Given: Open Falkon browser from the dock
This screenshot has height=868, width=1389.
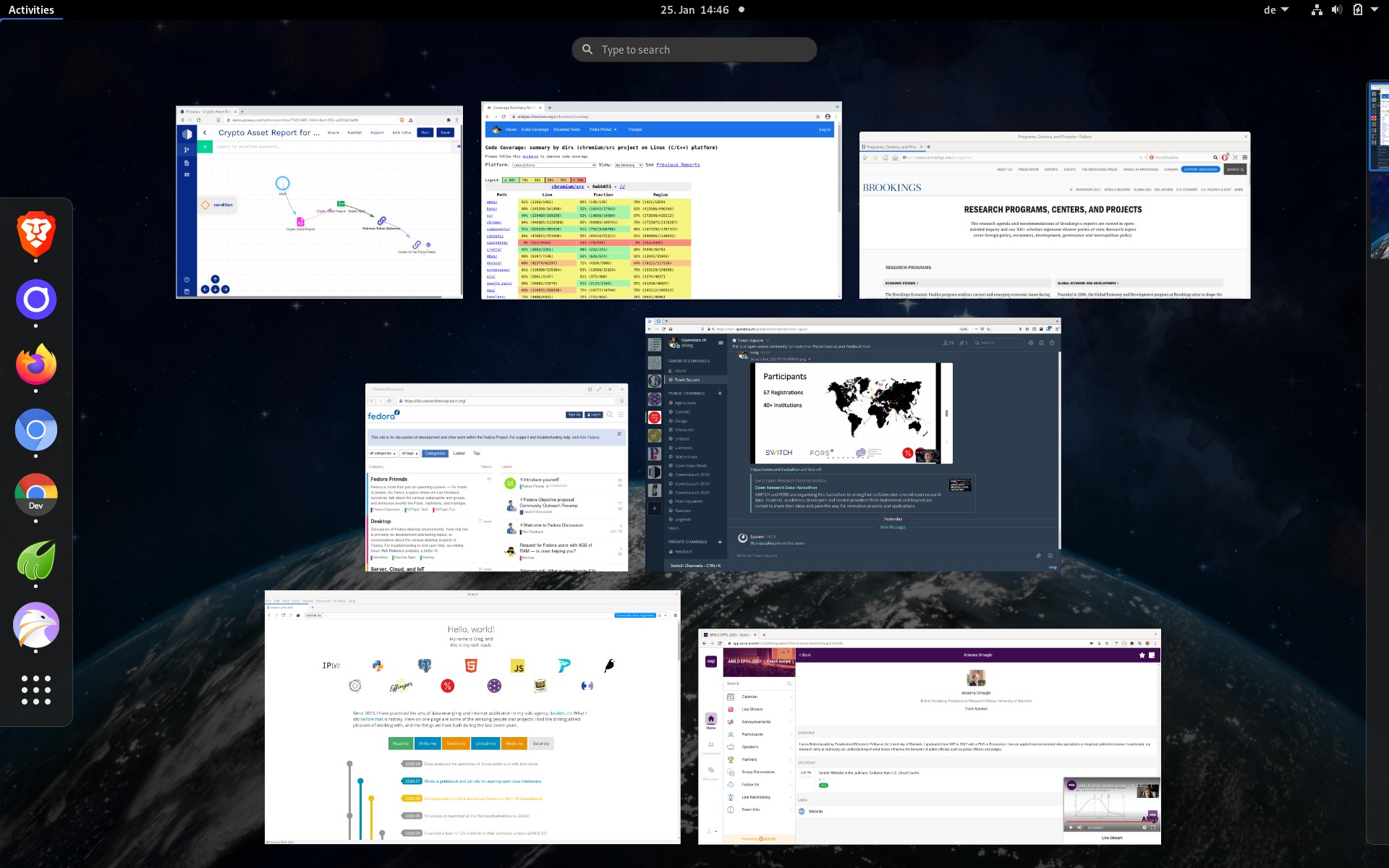Looking at the screenshot, I should click(36, 625).
